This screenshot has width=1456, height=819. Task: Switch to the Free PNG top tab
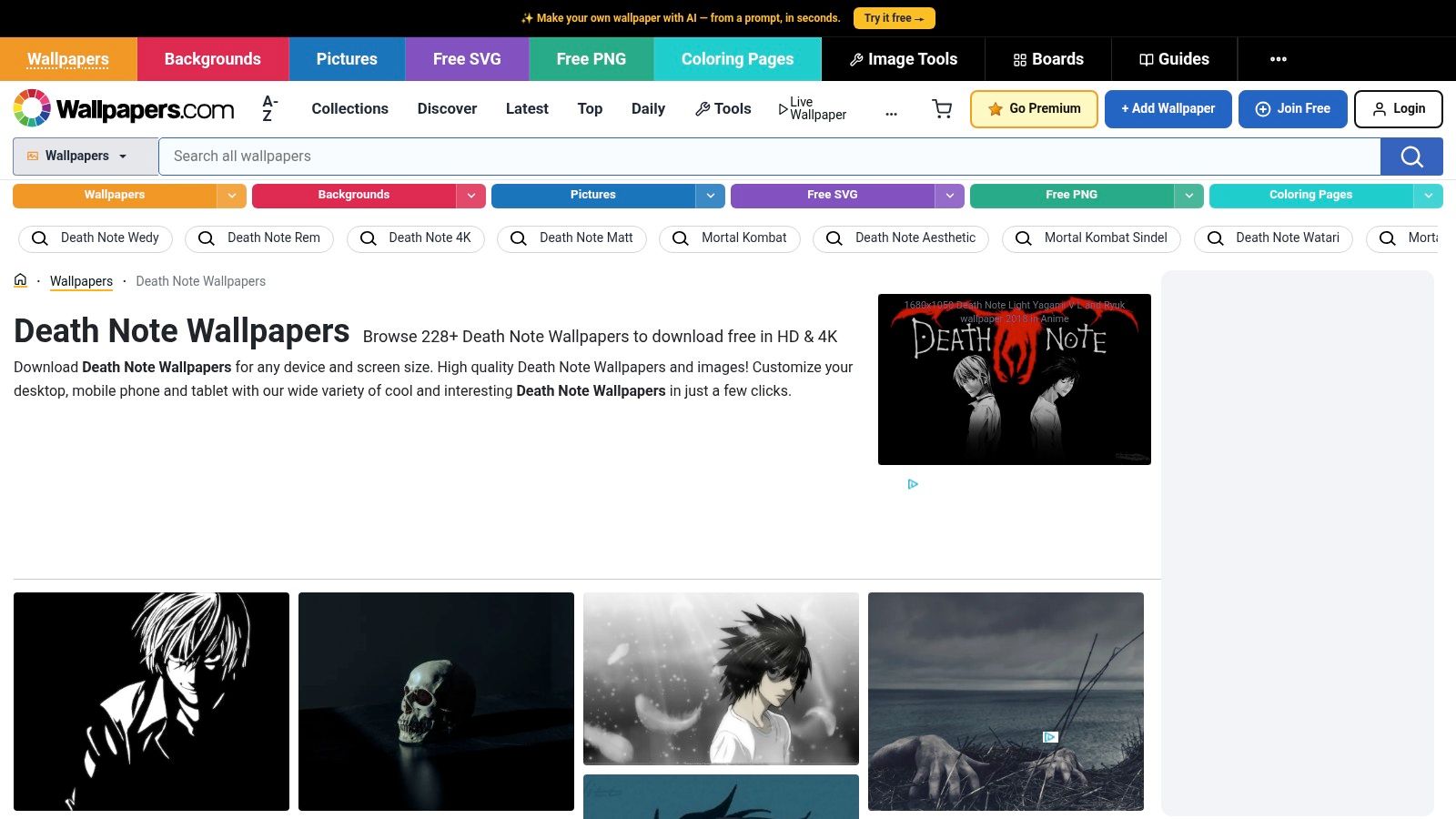coord(591,59)
